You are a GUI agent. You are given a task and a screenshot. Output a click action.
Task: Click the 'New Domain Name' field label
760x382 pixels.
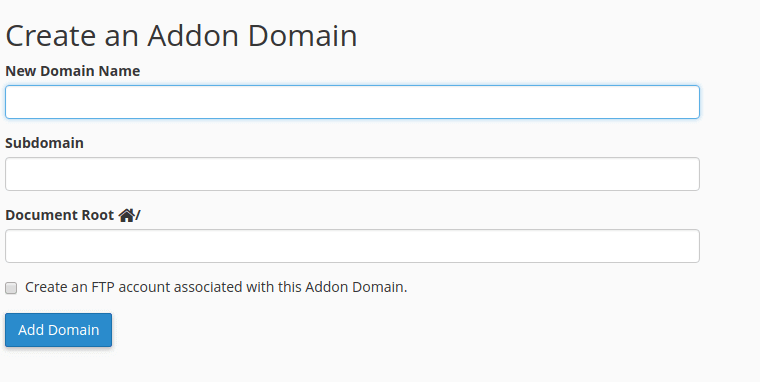point(73,71)
